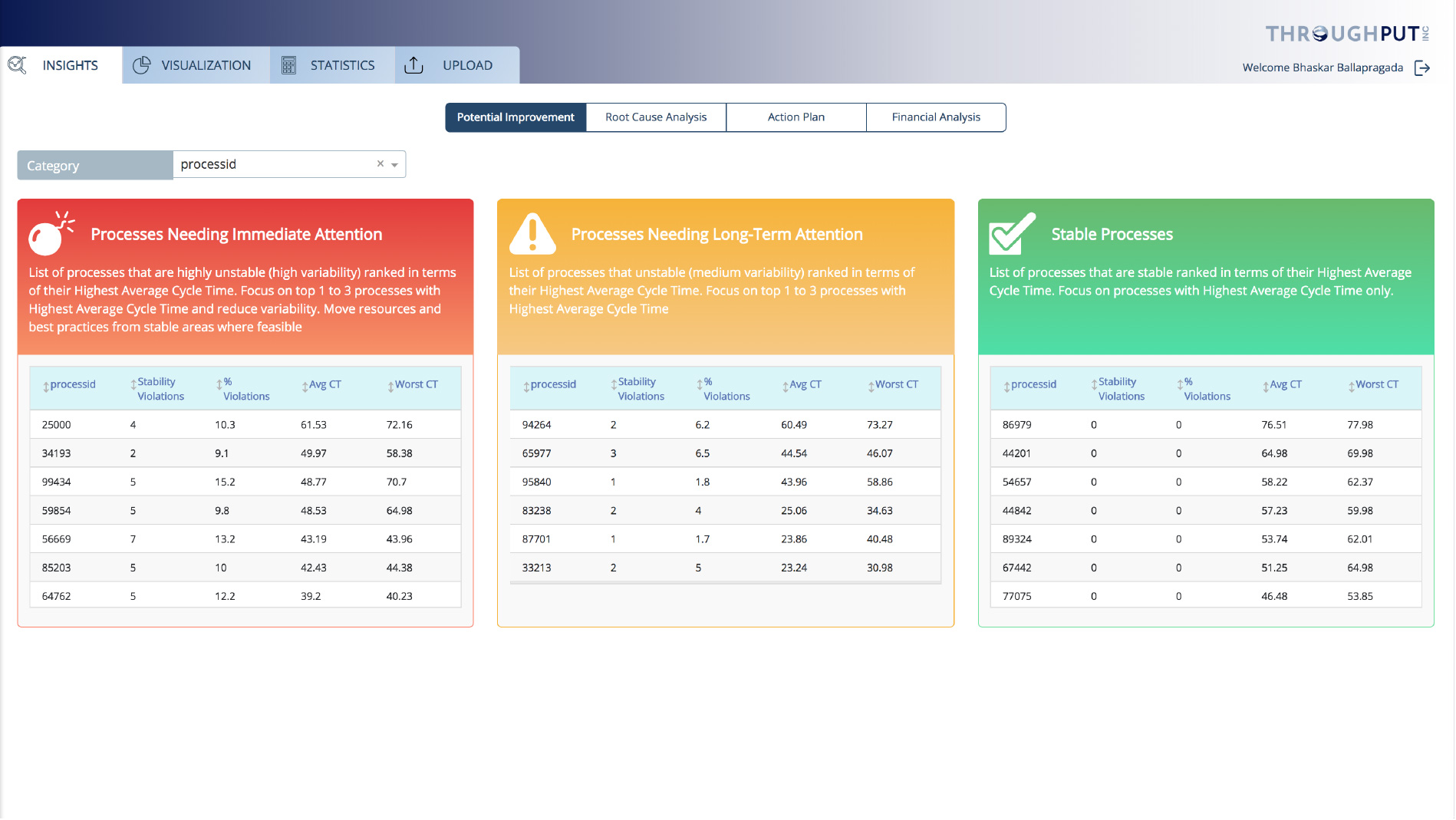Click the Upload arrow icon
Viewport: 1456px width, 820px height.
tap(413, 65)
